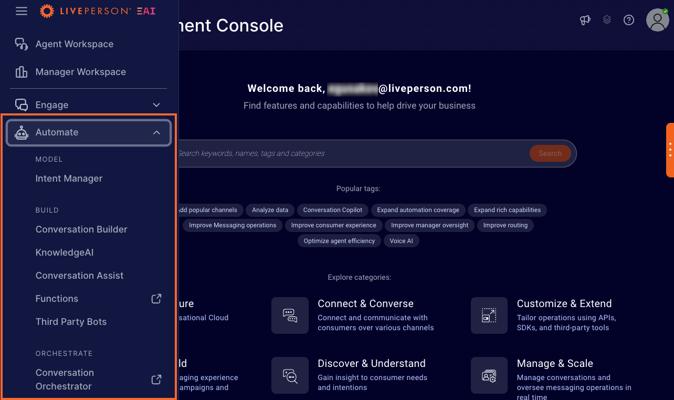Viewport: 674px width, 400px height.
Task: Open Intent Manager
Action: pyautogui.click(x=69, y=179)
